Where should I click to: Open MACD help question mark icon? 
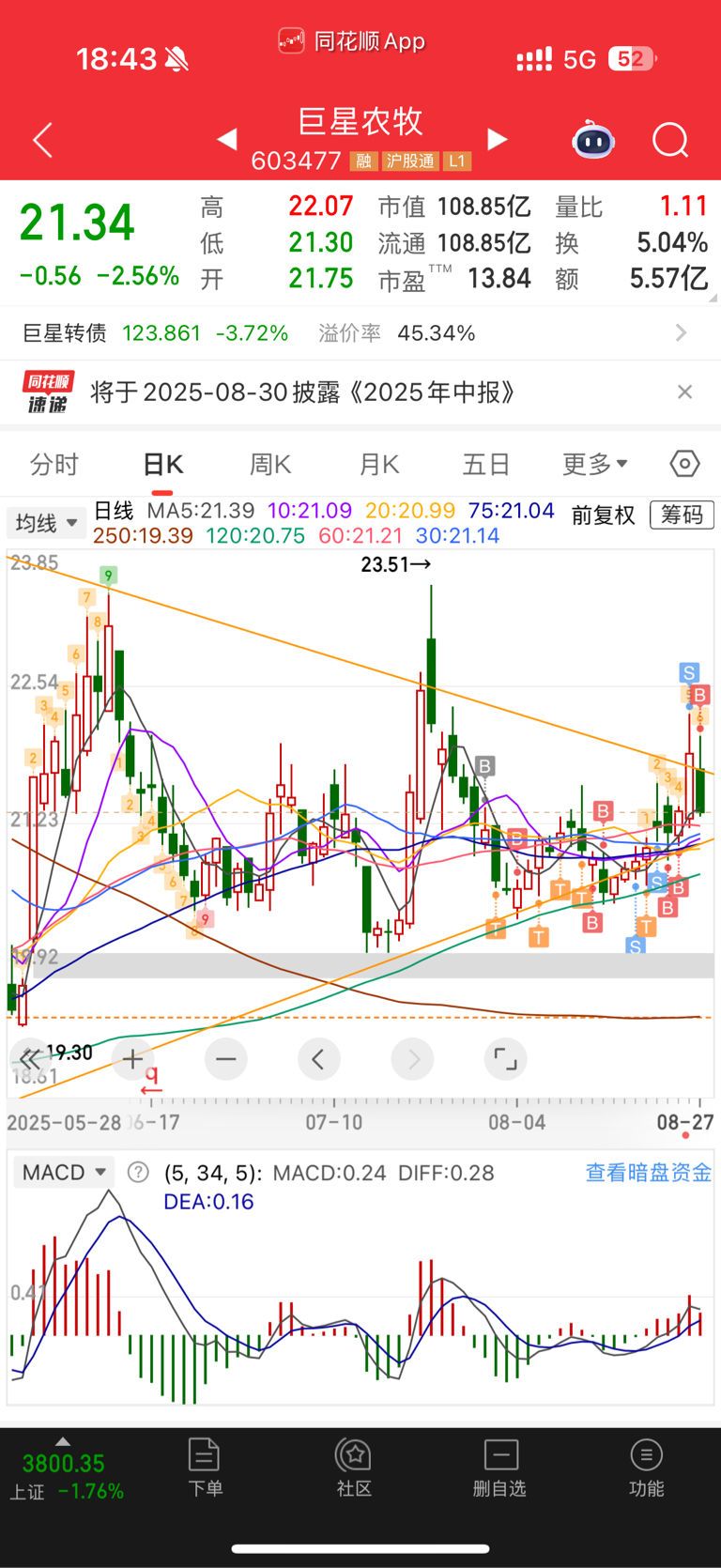(138, 1172)
